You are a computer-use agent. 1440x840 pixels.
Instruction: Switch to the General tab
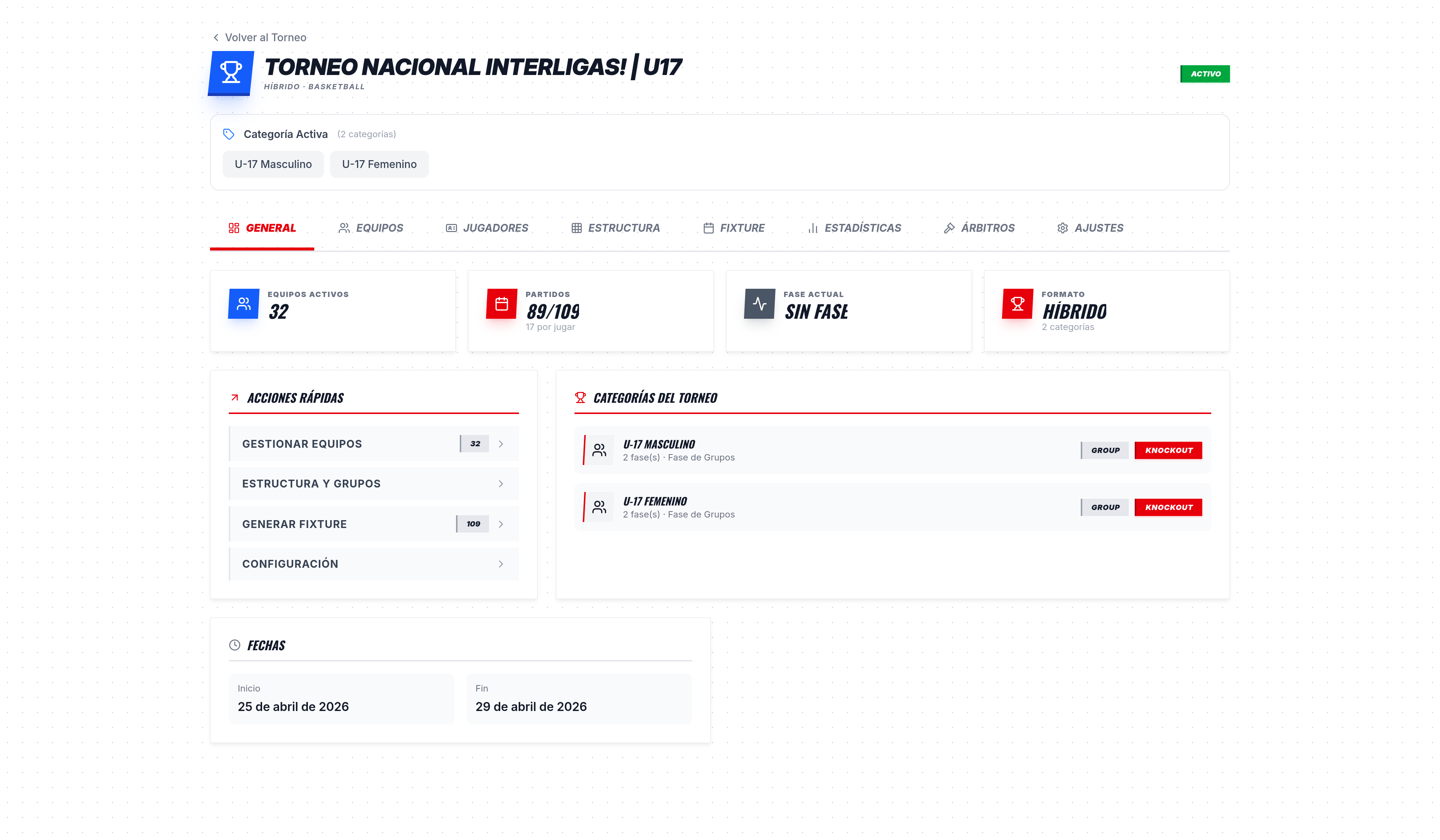pos(262,228)
